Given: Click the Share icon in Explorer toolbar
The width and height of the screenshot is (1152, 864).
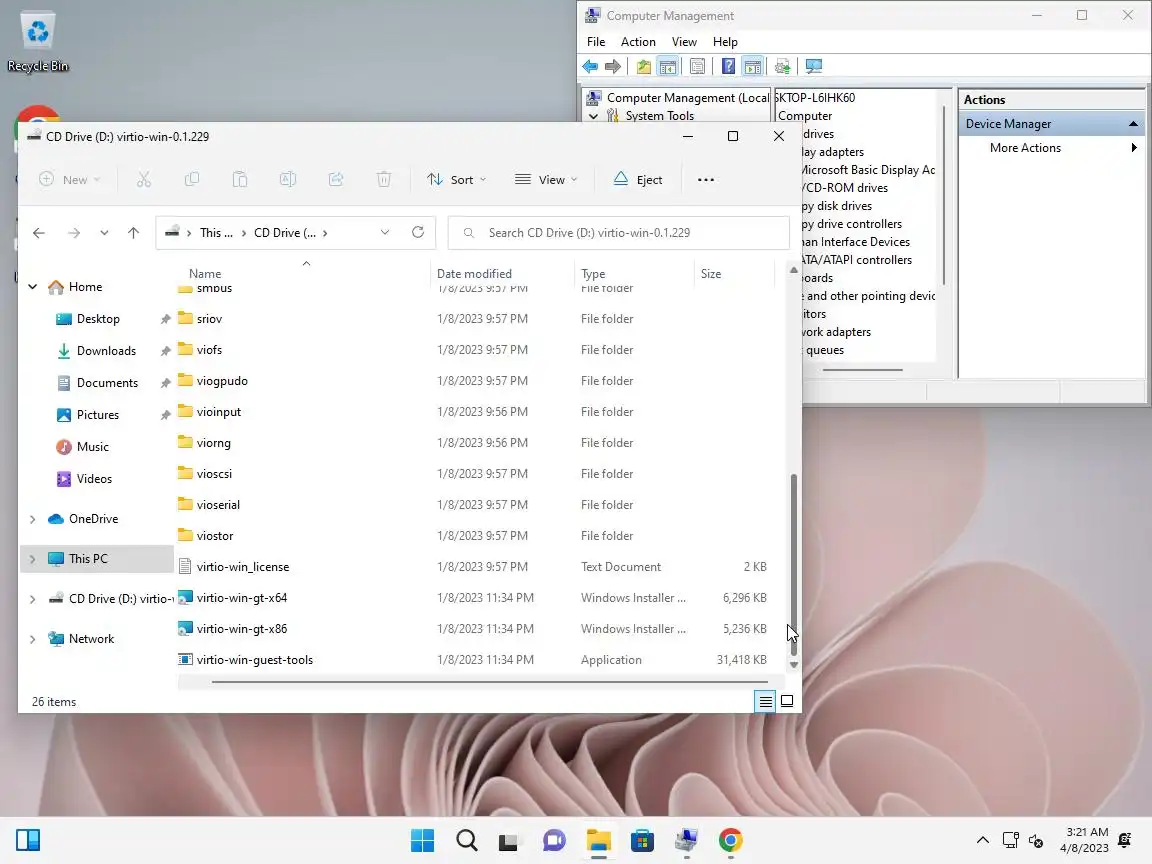Looking at the screenshot, I should click(x=336, y=179).
